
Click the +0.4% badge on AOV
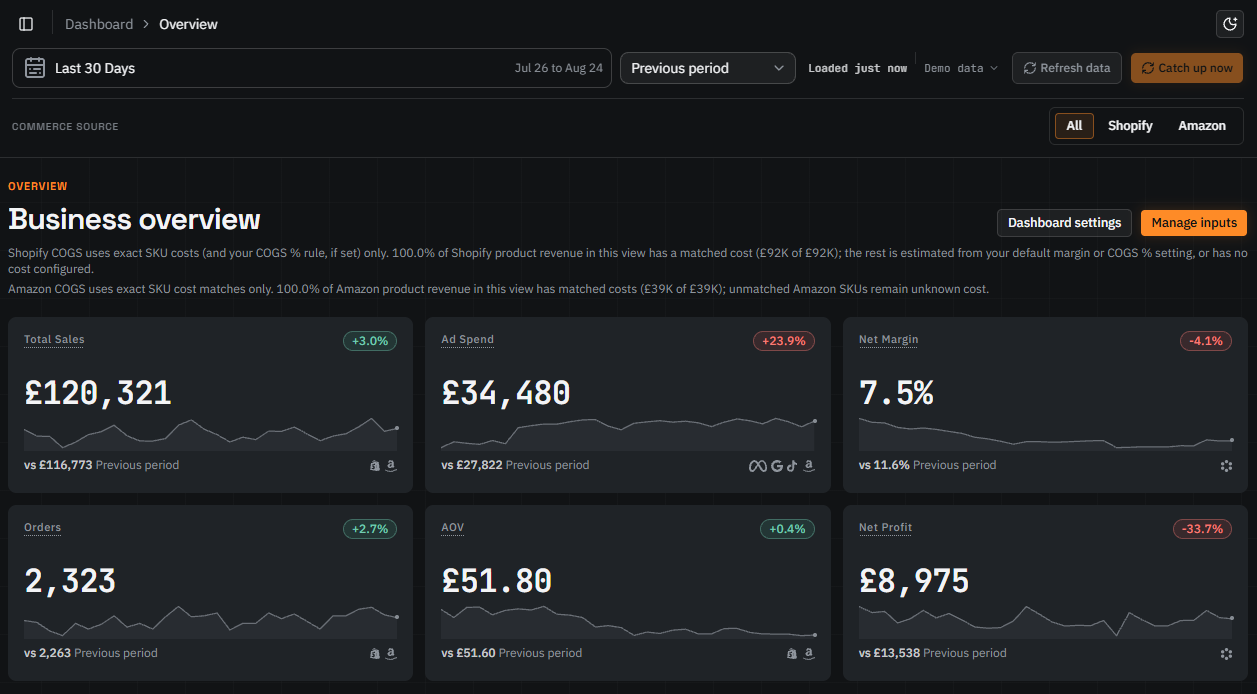pos(787,529)
